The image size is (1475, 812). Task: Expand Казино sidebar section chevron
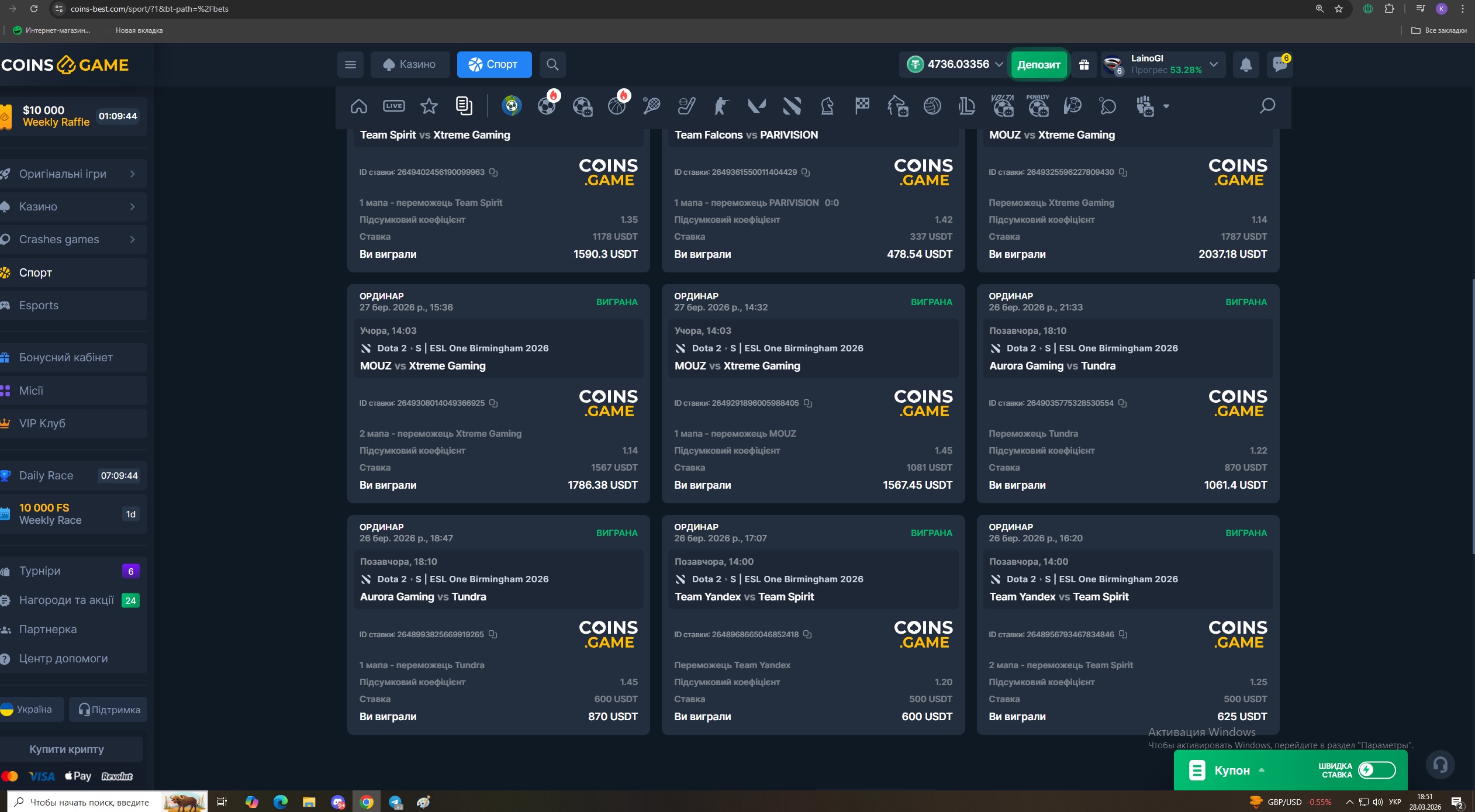[x=133, y=206]
